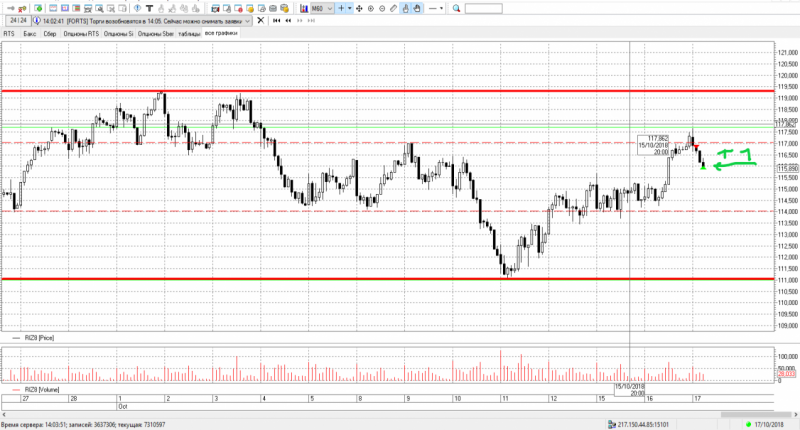Go to previous message arrow
The height and width of the screenshot is (430, 800).
point(288,20)
